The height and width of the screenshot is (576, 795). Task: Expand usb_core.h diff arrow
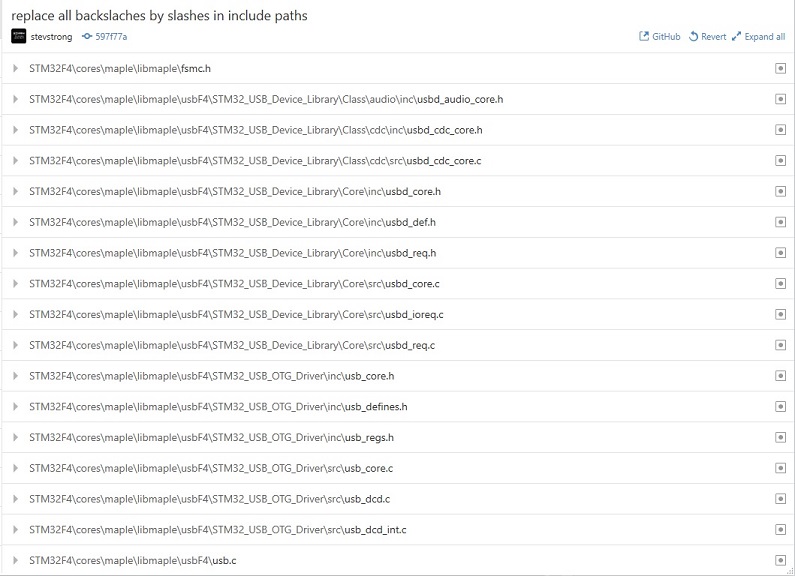[15, 376]
